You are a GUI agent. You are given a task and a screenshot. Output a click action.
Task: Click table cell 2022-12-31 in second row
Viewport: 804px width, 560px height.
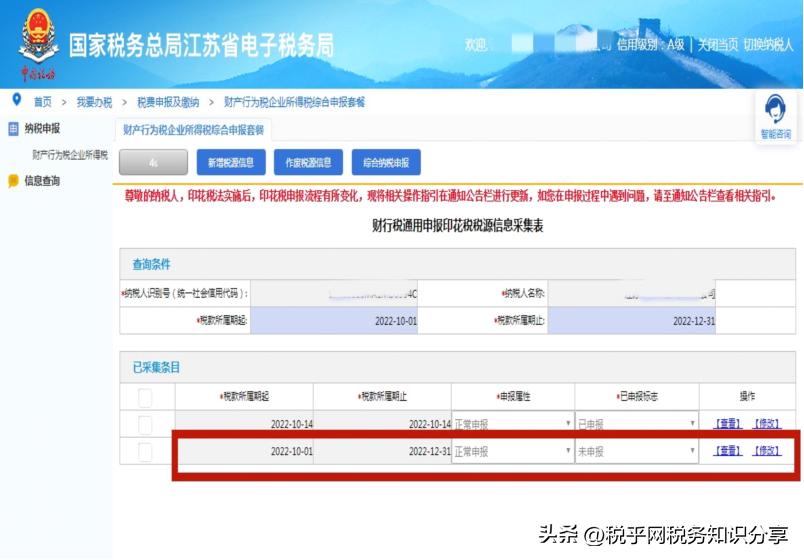(383, 452)
